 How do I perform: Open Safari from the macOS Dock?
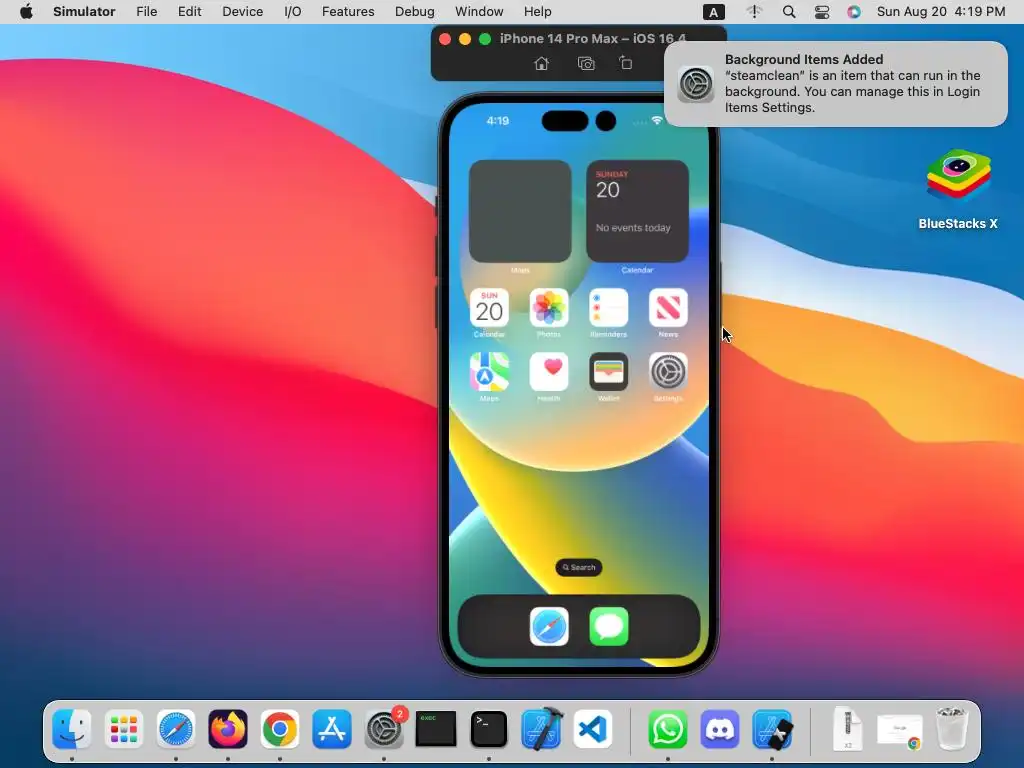click(176, 729)
